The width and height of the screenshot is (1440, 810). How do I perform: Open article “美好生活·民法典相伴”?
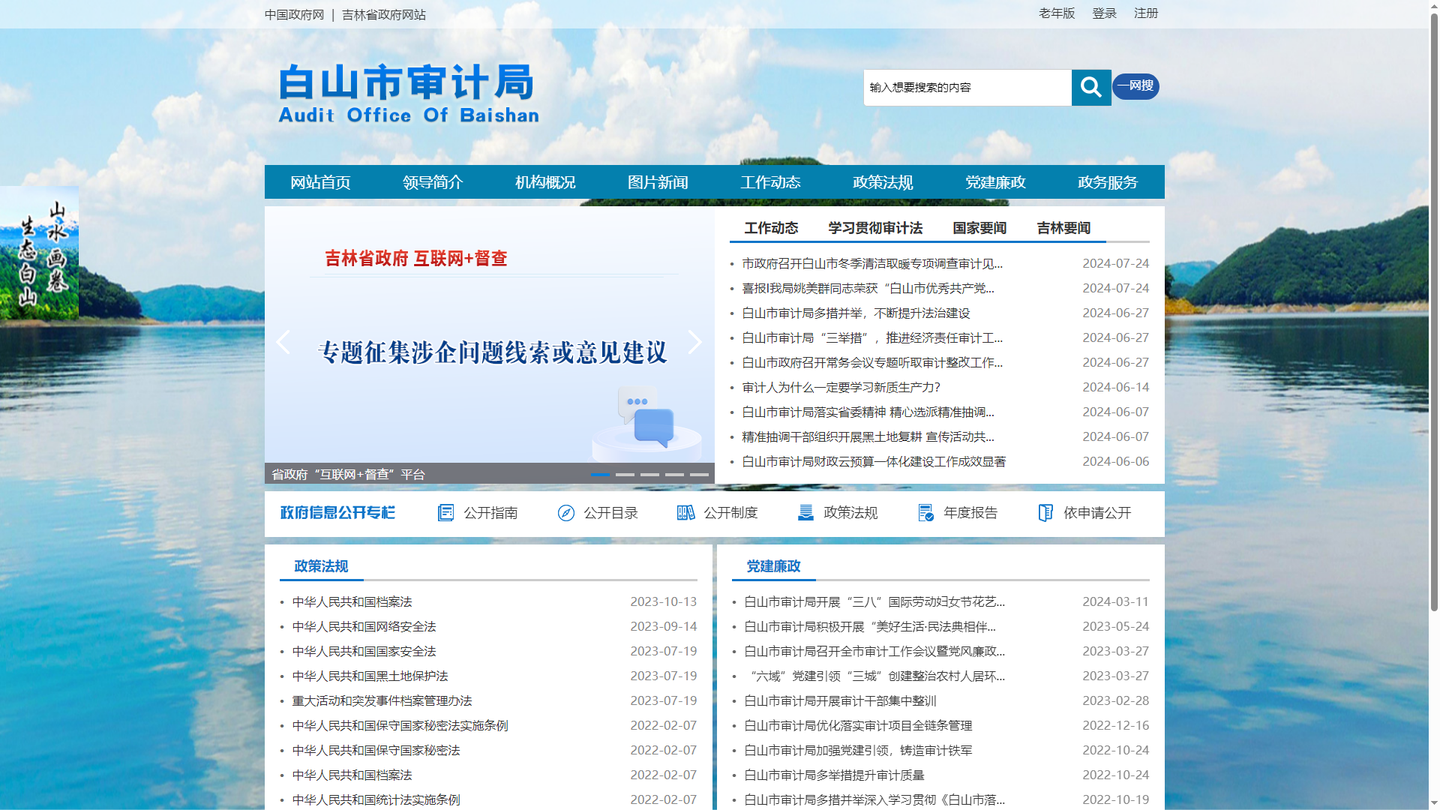(870, 627)
